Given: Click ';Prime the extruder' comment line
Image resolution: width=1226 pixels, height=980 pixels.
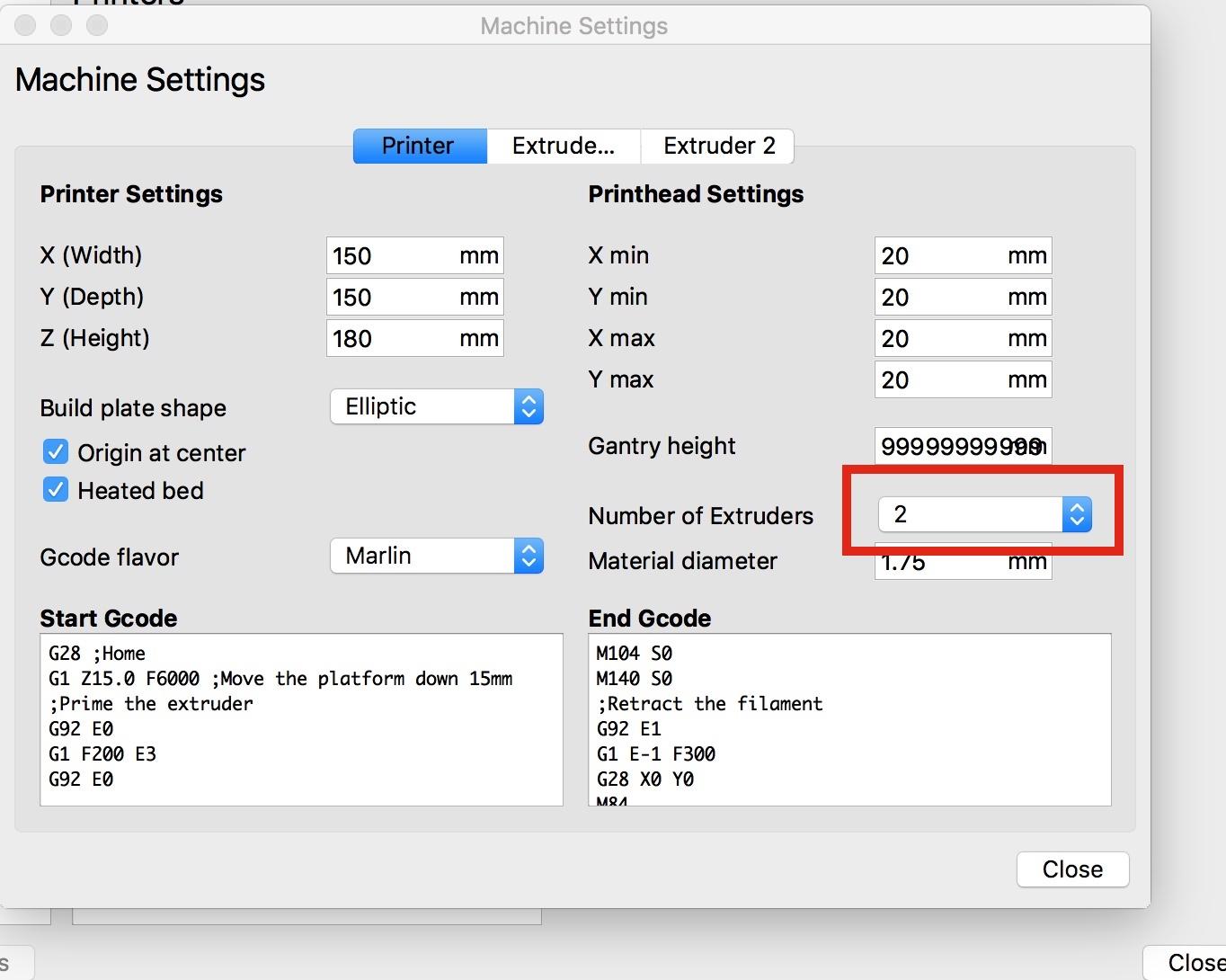Looking at the screenshot, I should [151, 704].
